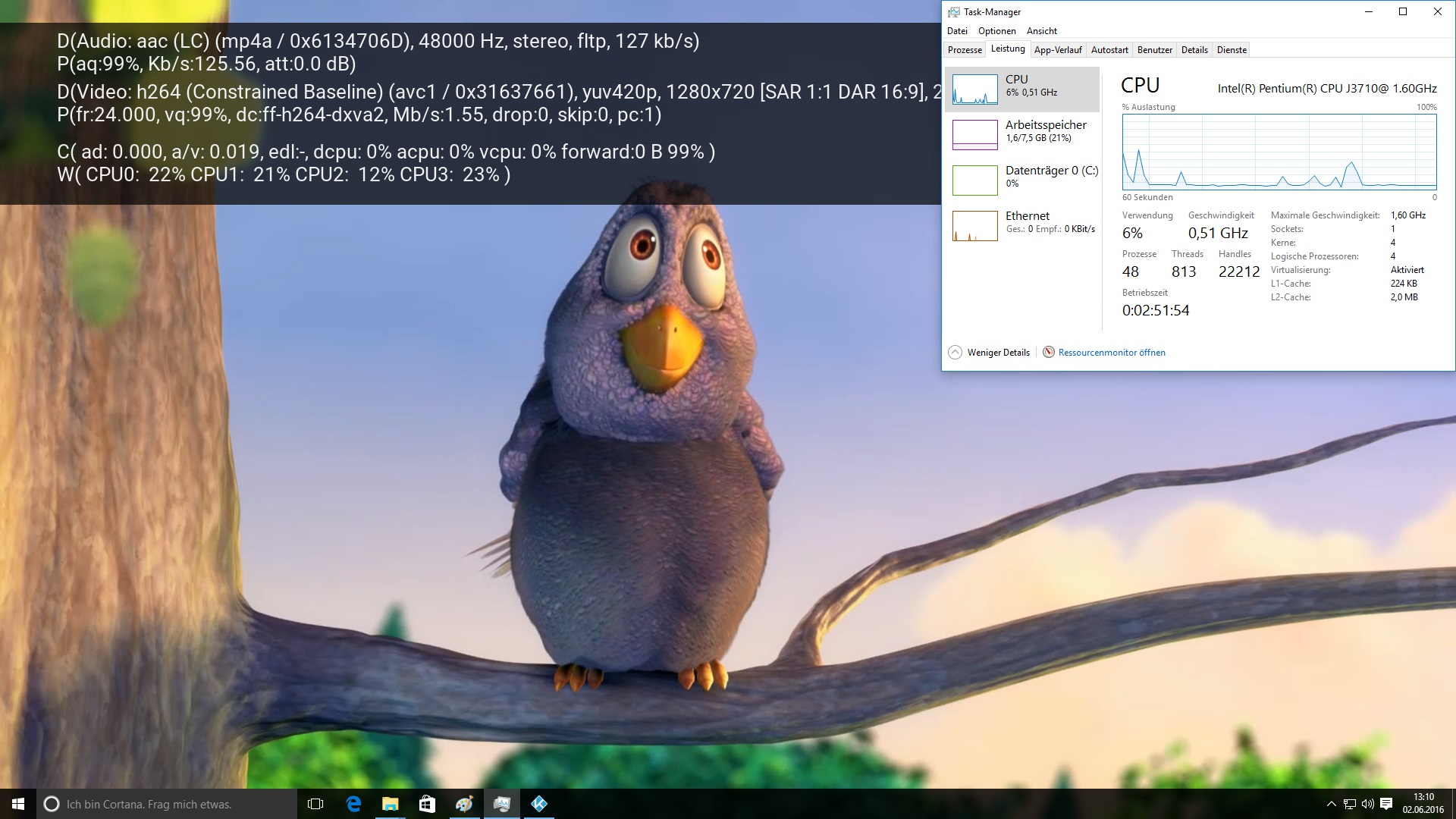This screenshot has height=819, width=1456.
Task: Click the Virtualisierung Aktiviert value
Action: tap(1407, 270)
